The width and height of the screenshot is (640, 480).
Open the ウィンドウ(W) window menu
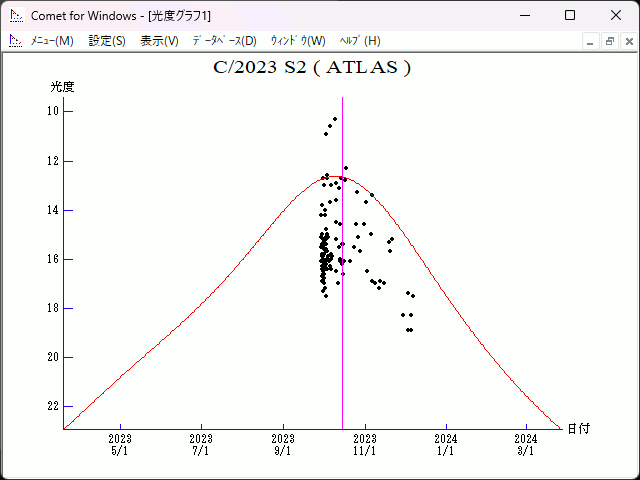click(x=298, y=41)
